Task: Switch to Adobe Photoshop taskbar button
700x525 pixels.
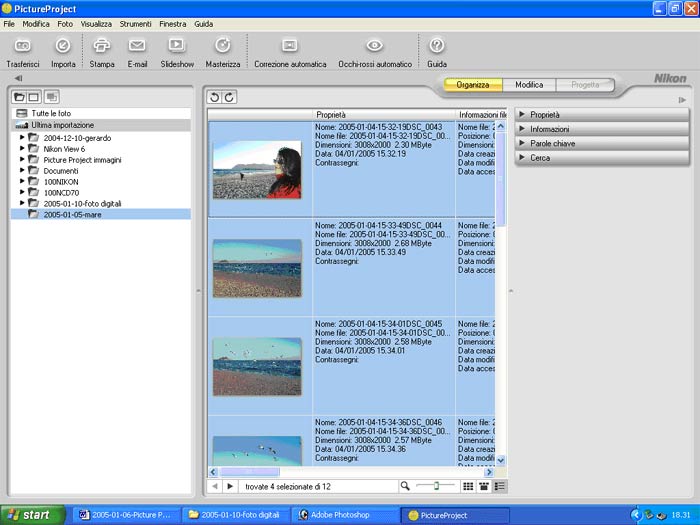Action: click(345, 515)
